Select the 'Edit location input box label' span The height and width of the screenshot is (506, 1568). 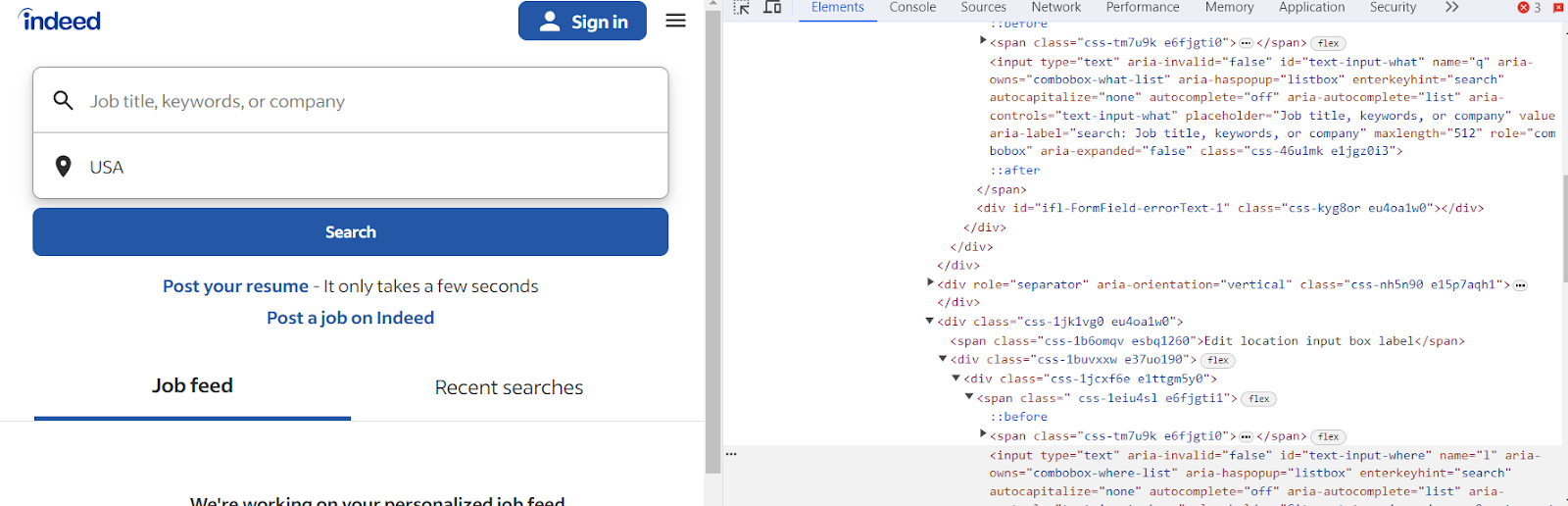[1206, 341]
